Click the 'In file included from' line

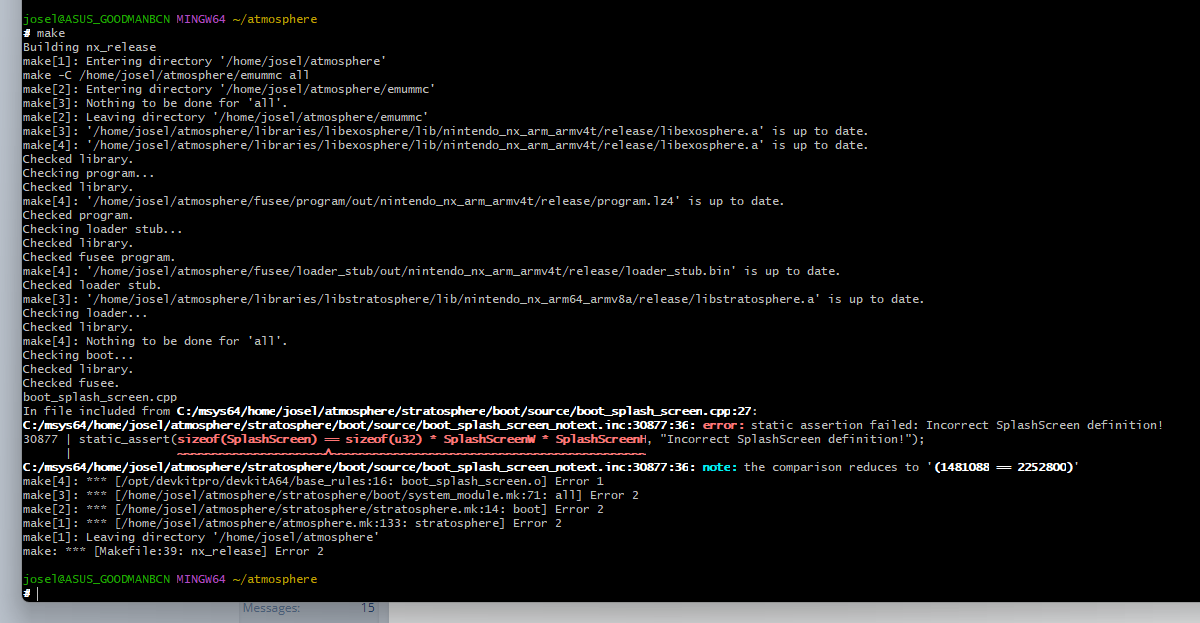click(x=391, y=411)
